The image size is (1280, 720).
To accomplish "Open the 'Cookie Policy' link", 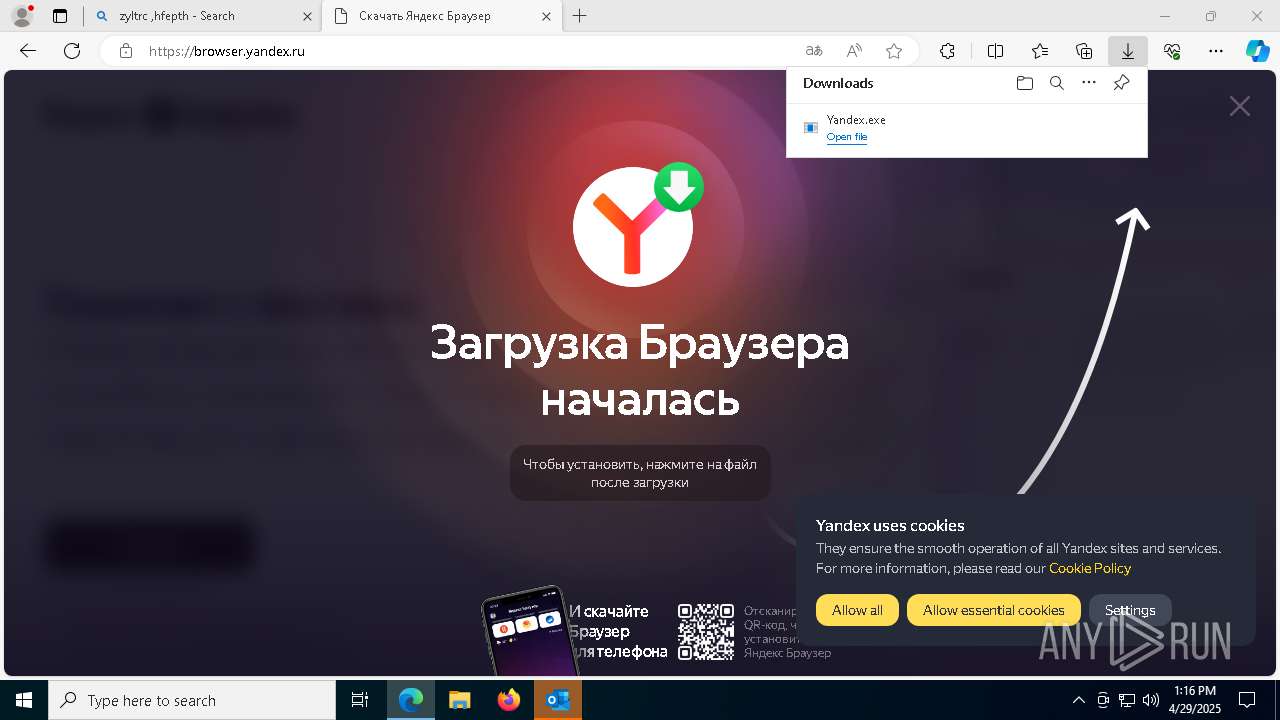I will click(1090, 568).
